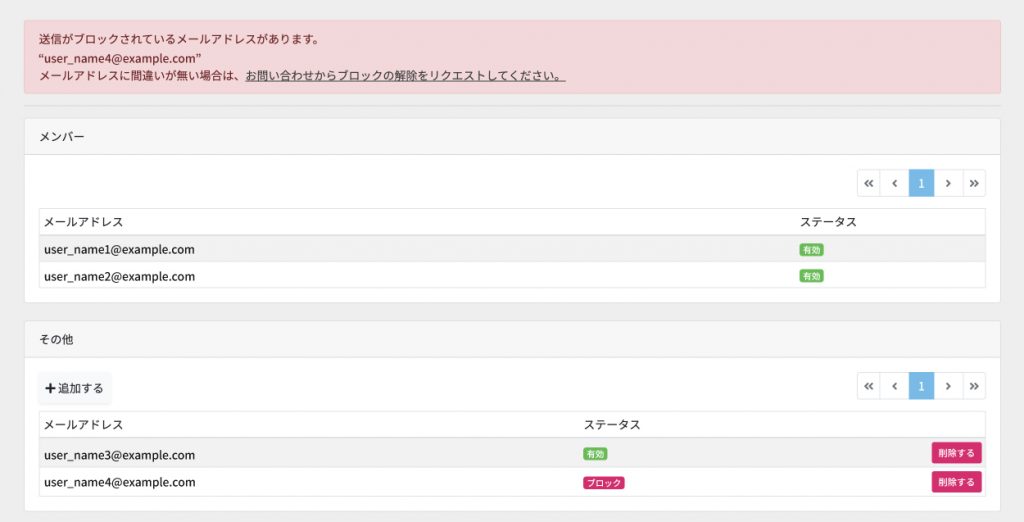
Task: Click the メンバー table ステータス column header
Action: [x=828, y=222]
